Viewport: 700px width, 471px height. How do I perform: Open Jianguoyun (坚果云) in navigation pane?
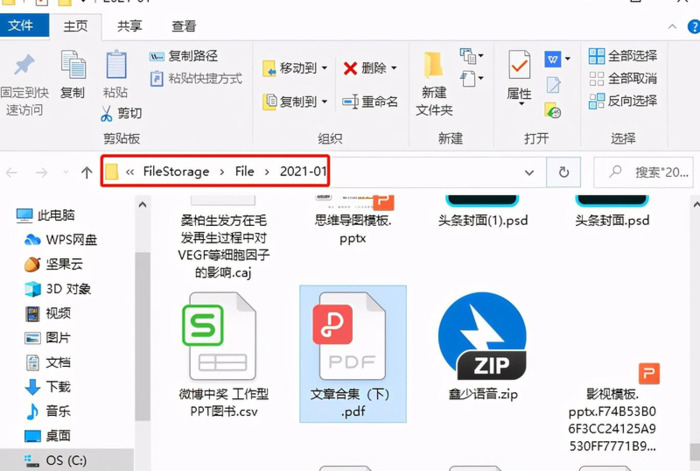[x=54, y=264]
